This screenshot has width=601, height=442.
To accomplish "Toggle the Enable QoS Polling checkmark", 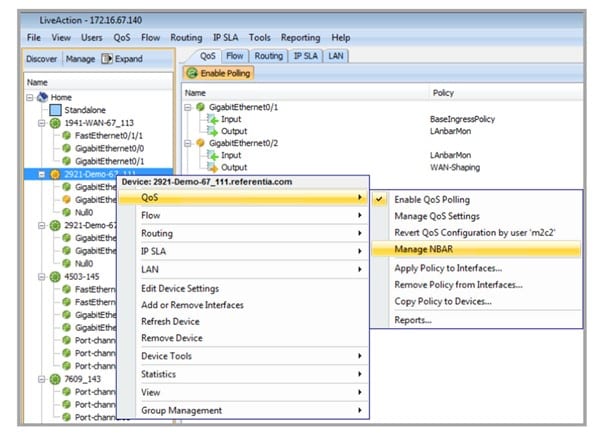I will point(379,199).
